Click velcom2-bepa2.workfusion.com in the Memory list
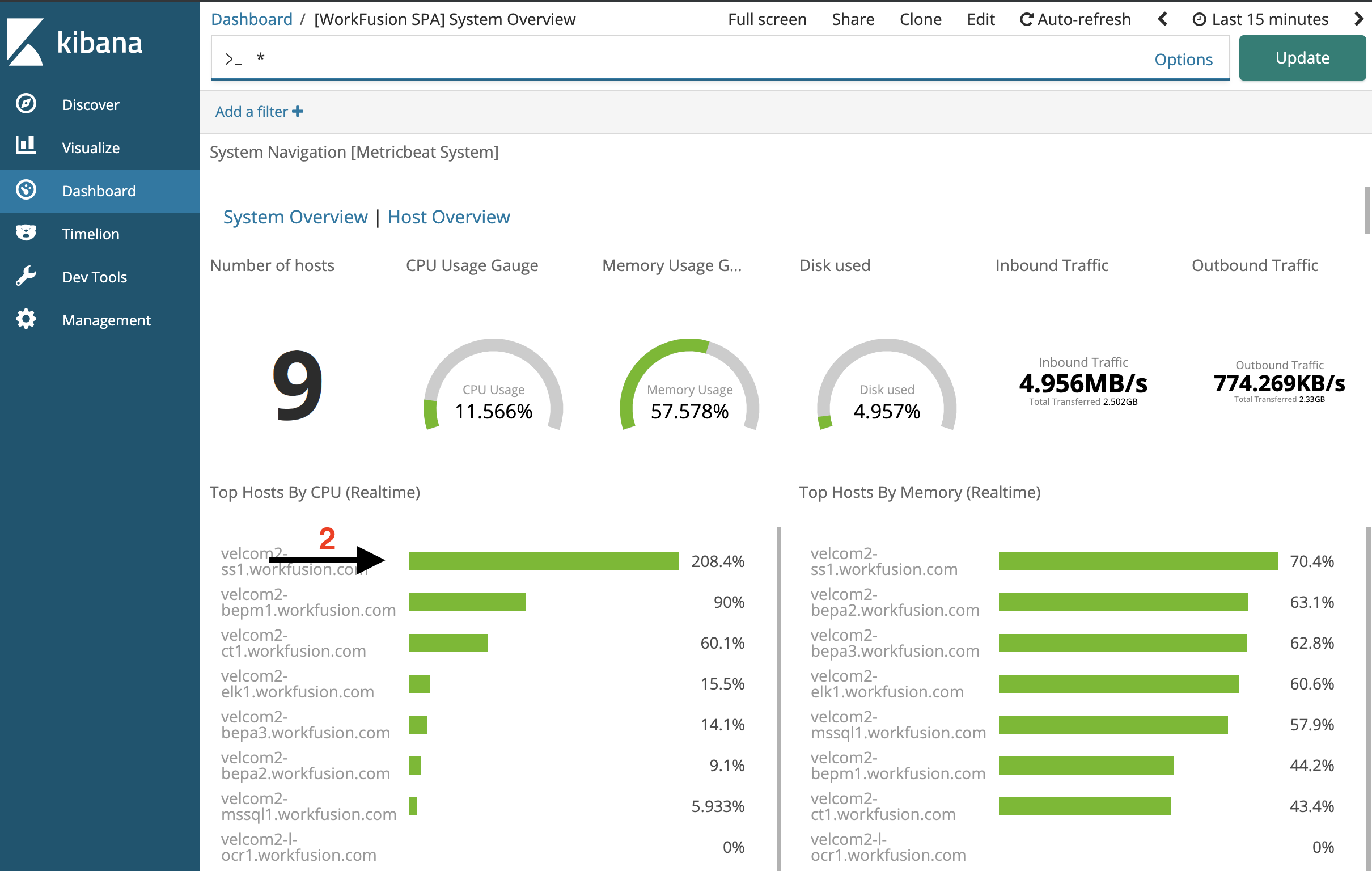The image size is (1372, 871). click(x=895, y=603)
